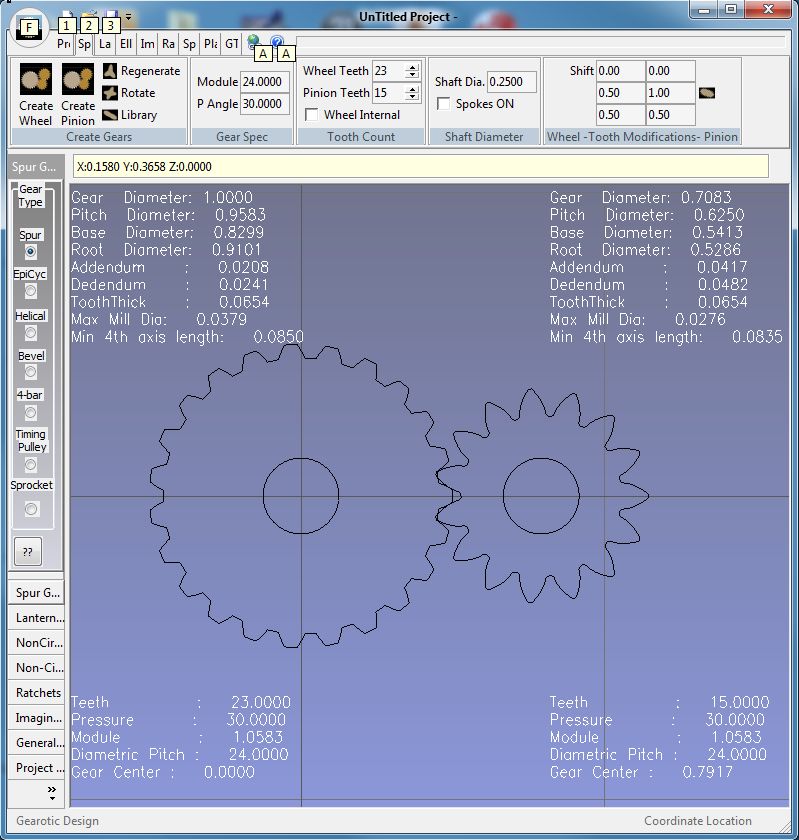The width and height of the screenshot is (799, 840).
Task: Select the Timing Pulley radio button
Action: 31,464
